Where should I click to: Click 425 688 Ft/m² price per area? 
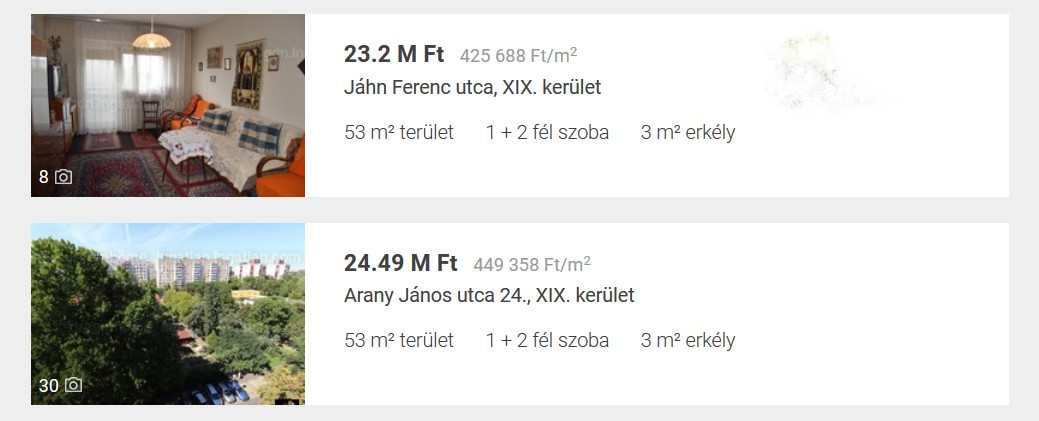[x=518, y=55]
